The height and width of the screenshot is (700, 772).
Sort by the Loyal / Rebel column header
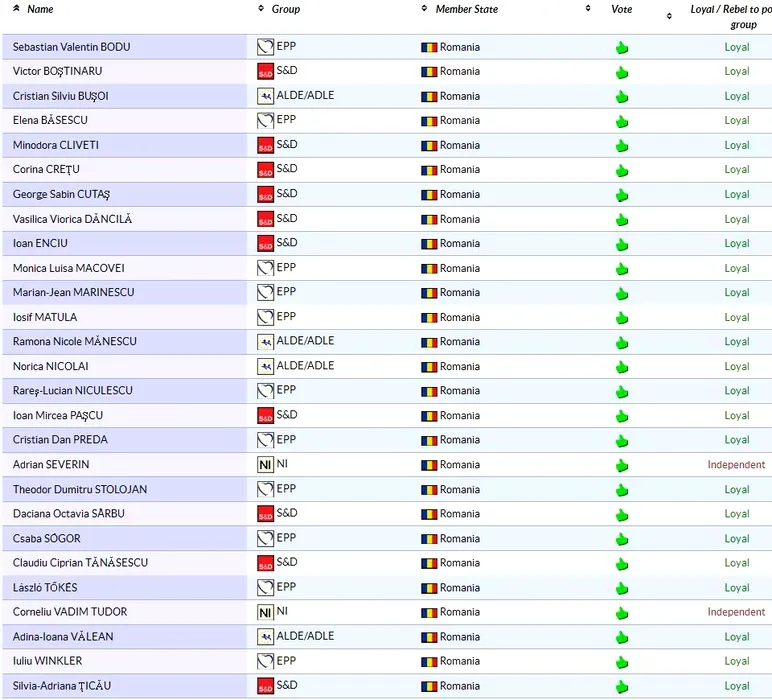click(730, 15)
